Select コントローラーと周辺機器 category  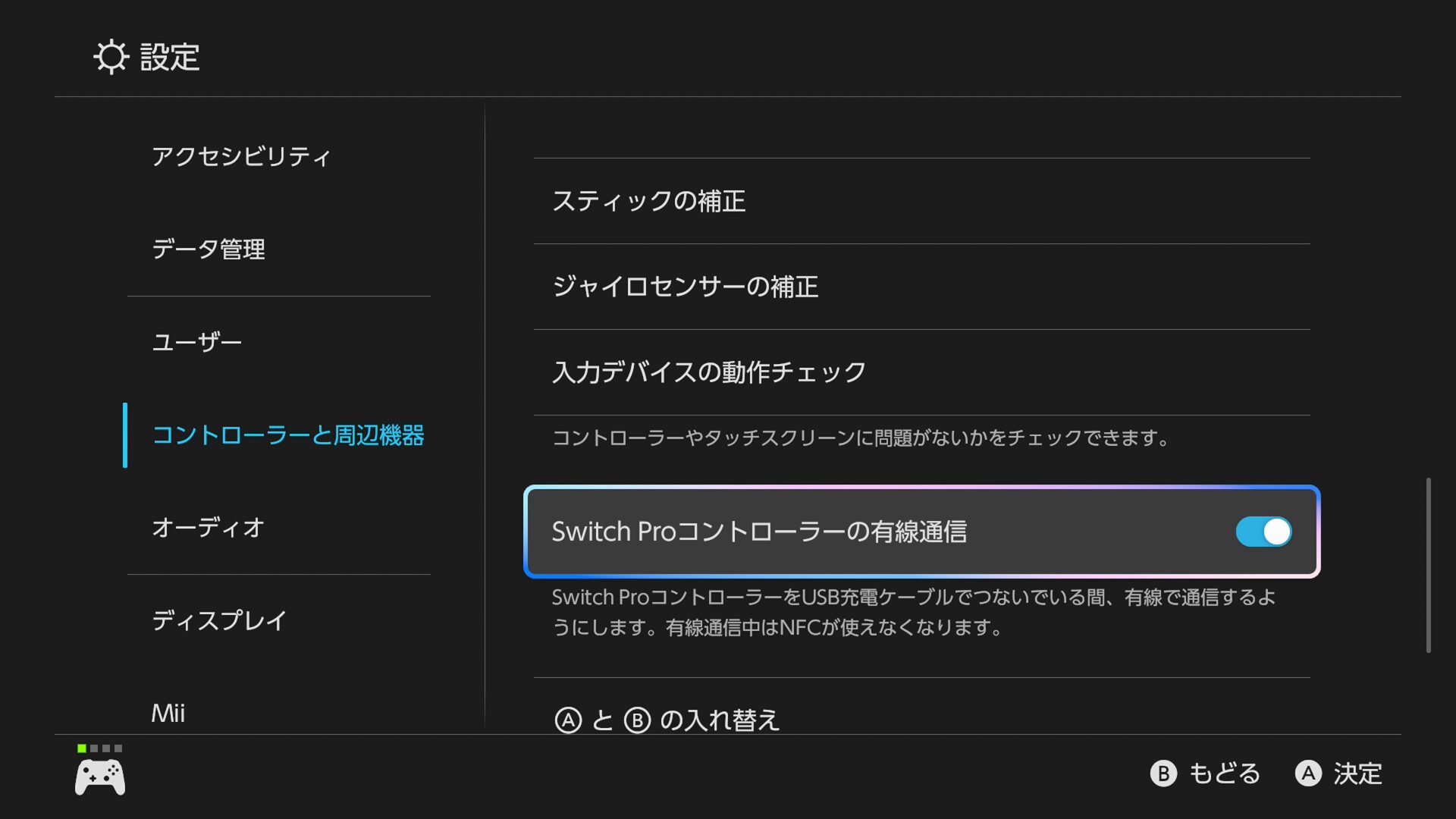click(x=288, y=435)
